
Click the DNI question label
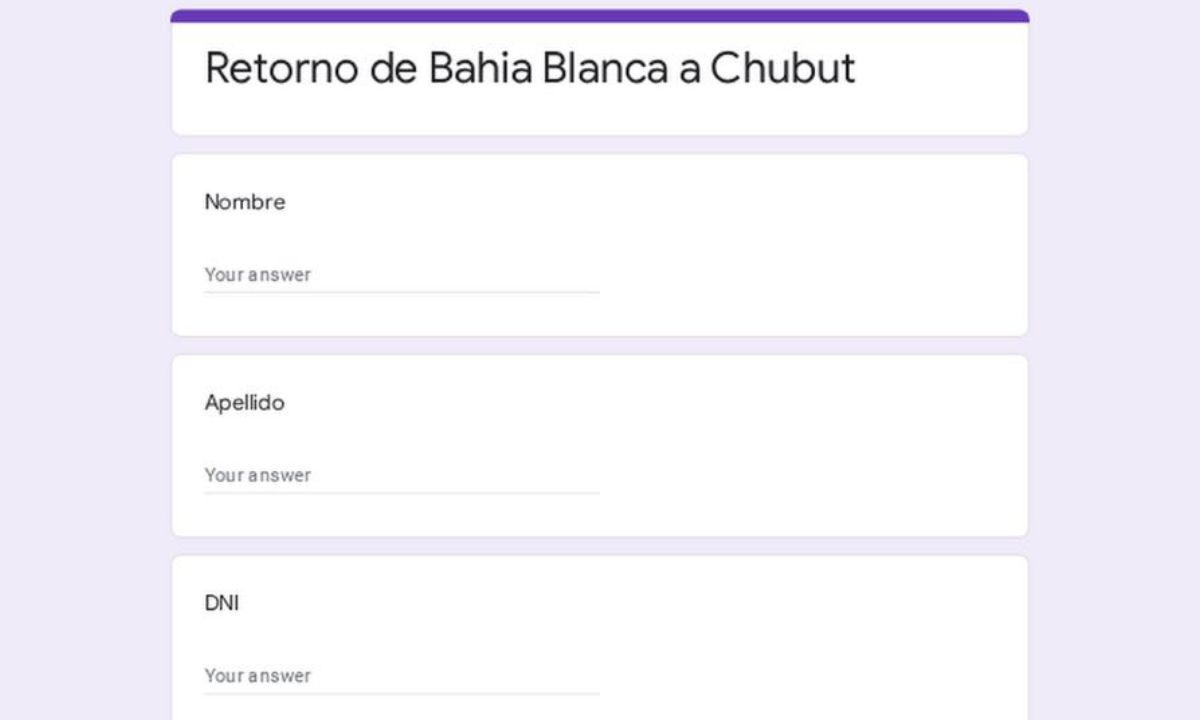coord(222,604)
